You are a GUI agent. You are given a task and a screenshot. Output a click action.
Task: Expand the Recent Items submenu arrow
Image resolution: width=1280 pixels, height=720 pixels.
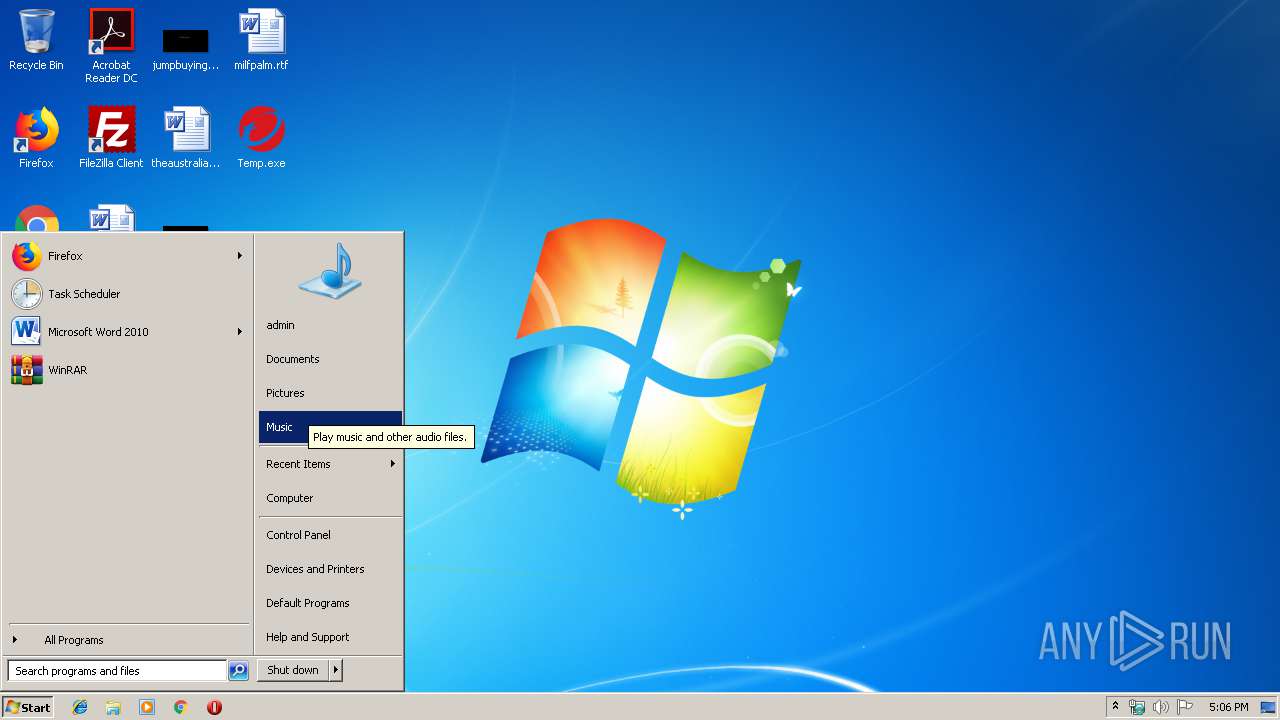coord(392,464)
